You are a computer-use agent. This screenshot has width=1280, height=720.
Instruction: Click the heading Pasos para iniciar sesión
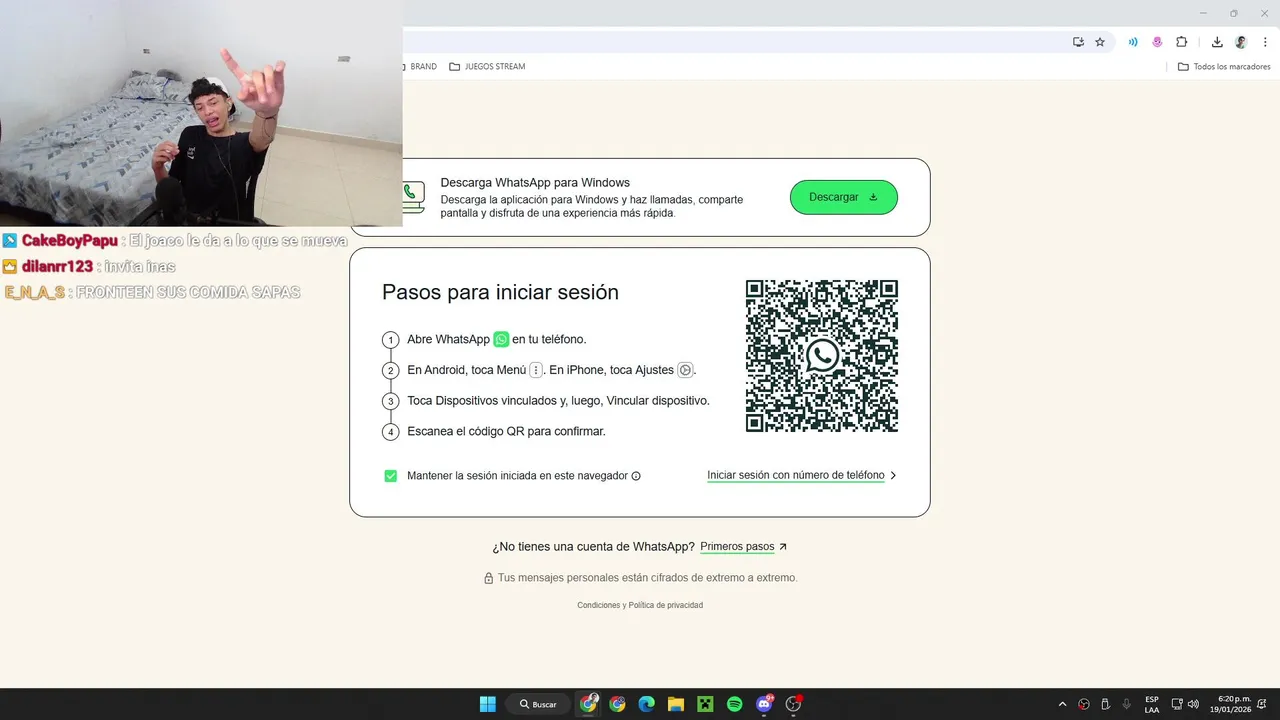pos(500,292)
